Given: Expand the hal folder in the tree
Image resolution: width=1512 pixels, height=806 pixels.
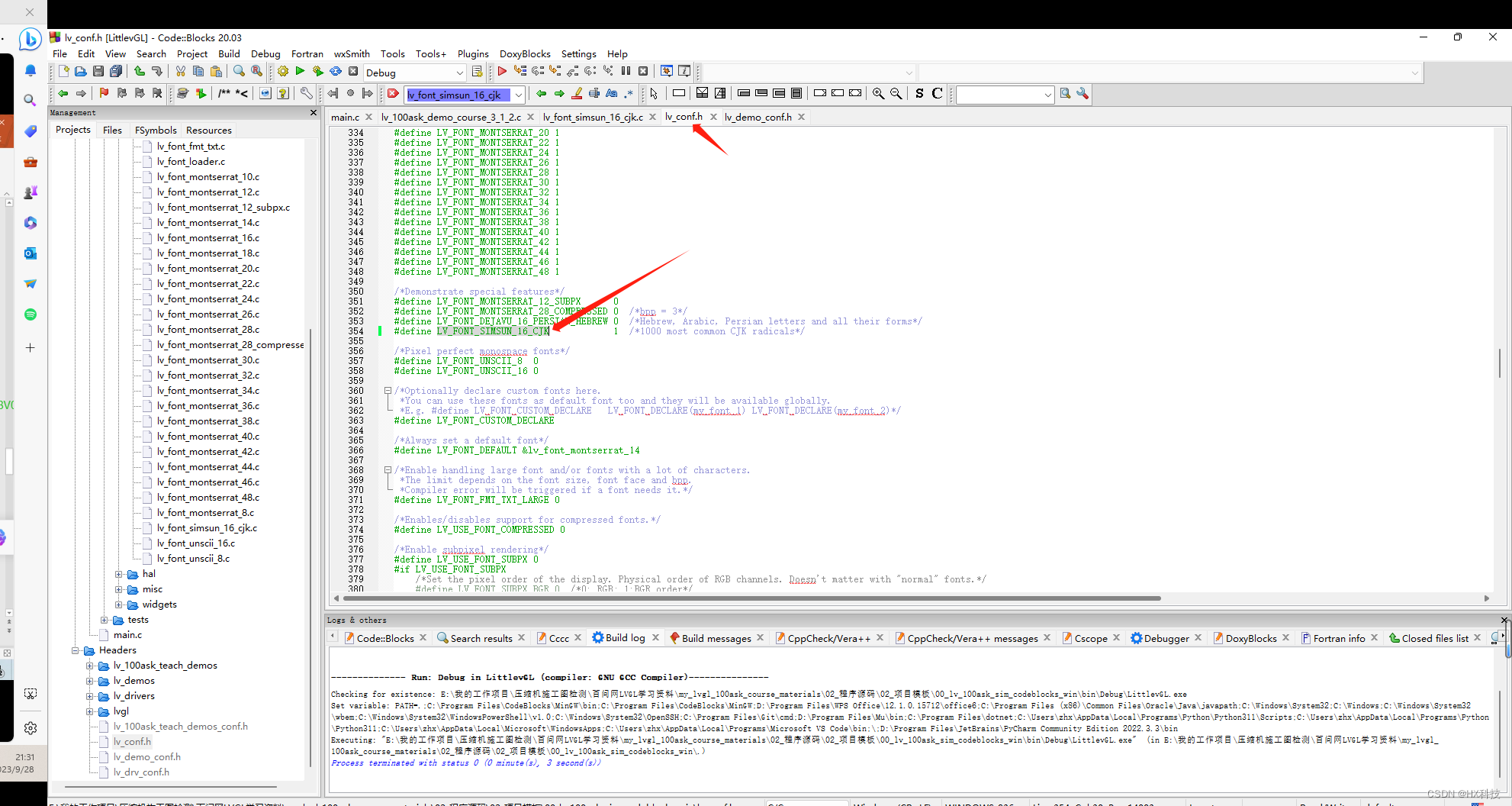Looking at the screenshot, I should click(119, 574).
